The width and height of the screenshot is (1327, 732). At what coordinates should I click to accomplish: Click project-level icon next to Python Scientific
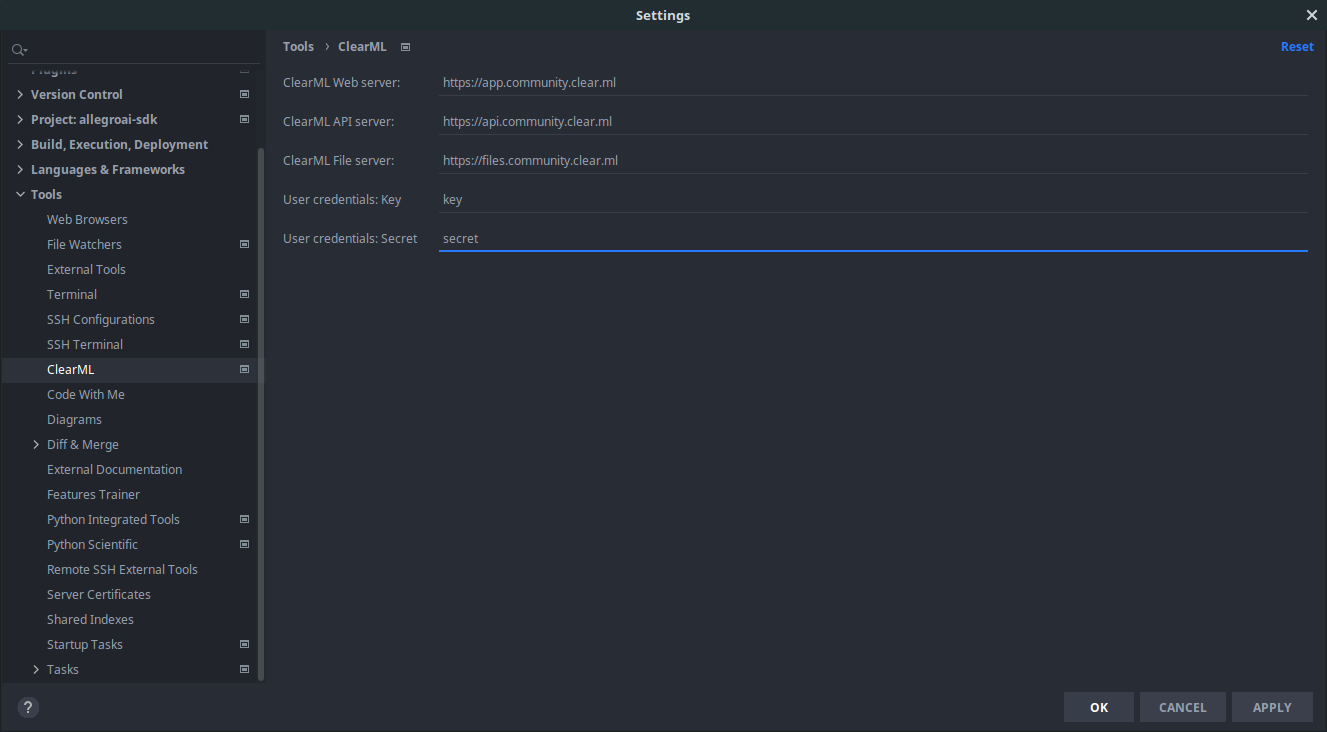pos(244,544)
